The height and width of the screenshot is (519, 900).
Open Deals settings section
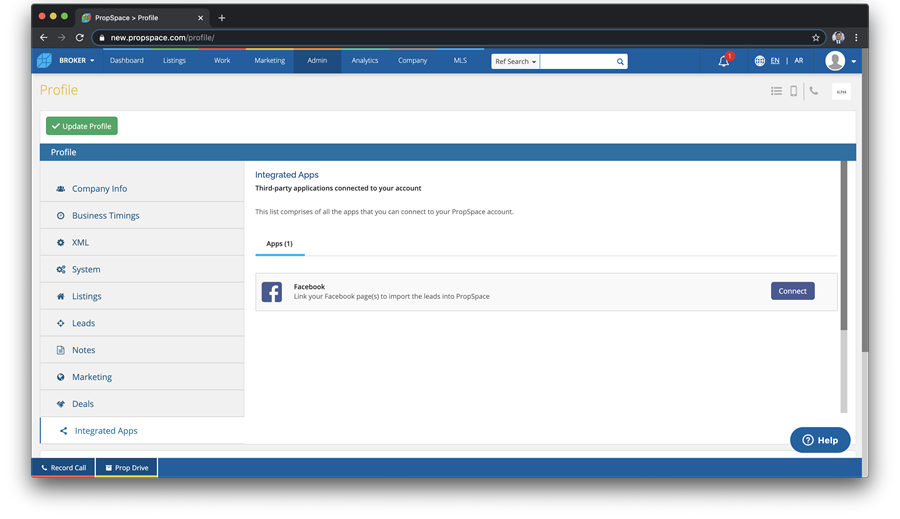[142, 404]
